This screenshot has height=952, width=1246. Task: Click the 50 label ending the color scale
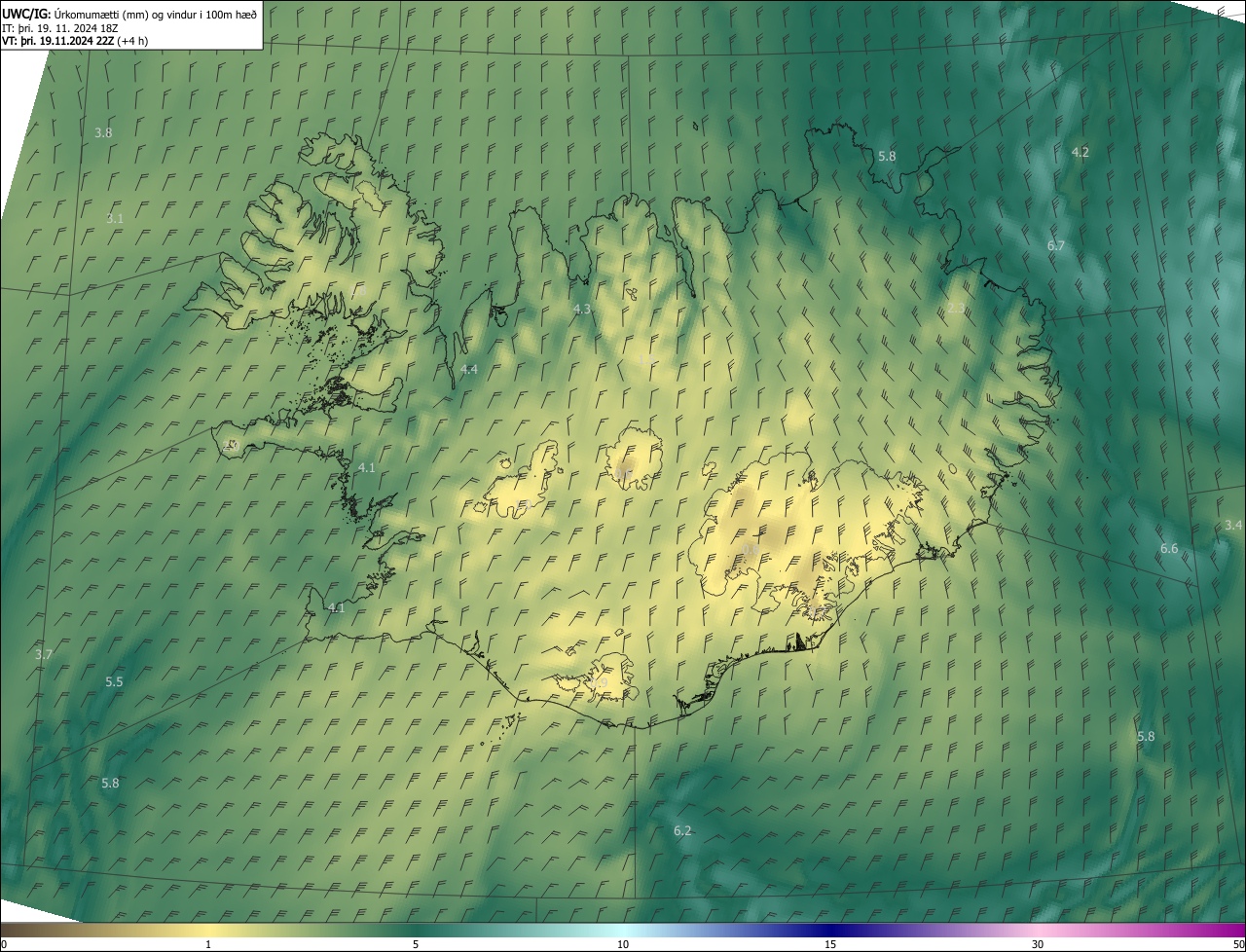[1238, 944]
